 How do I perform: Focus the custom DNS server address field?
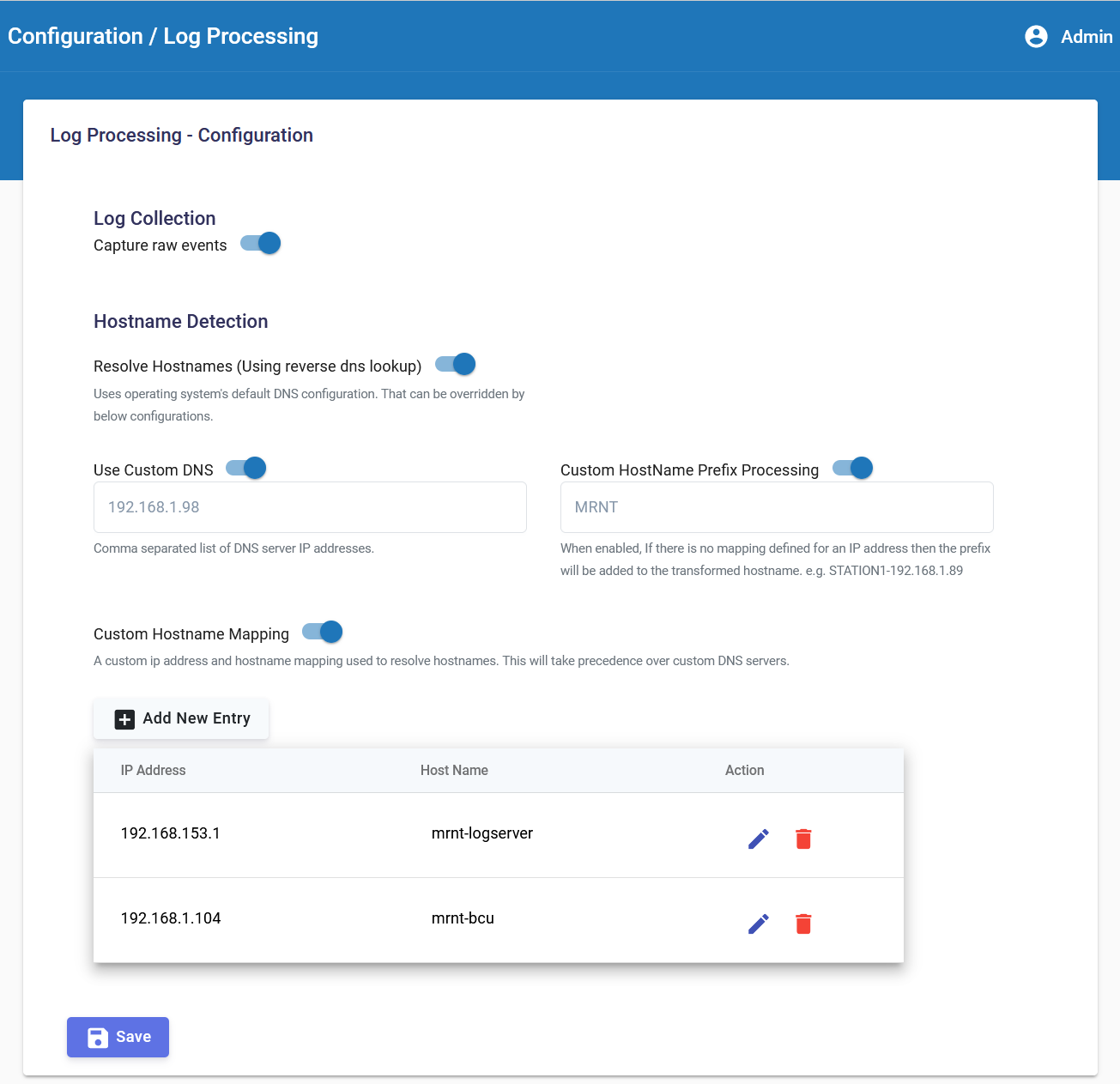310,507
